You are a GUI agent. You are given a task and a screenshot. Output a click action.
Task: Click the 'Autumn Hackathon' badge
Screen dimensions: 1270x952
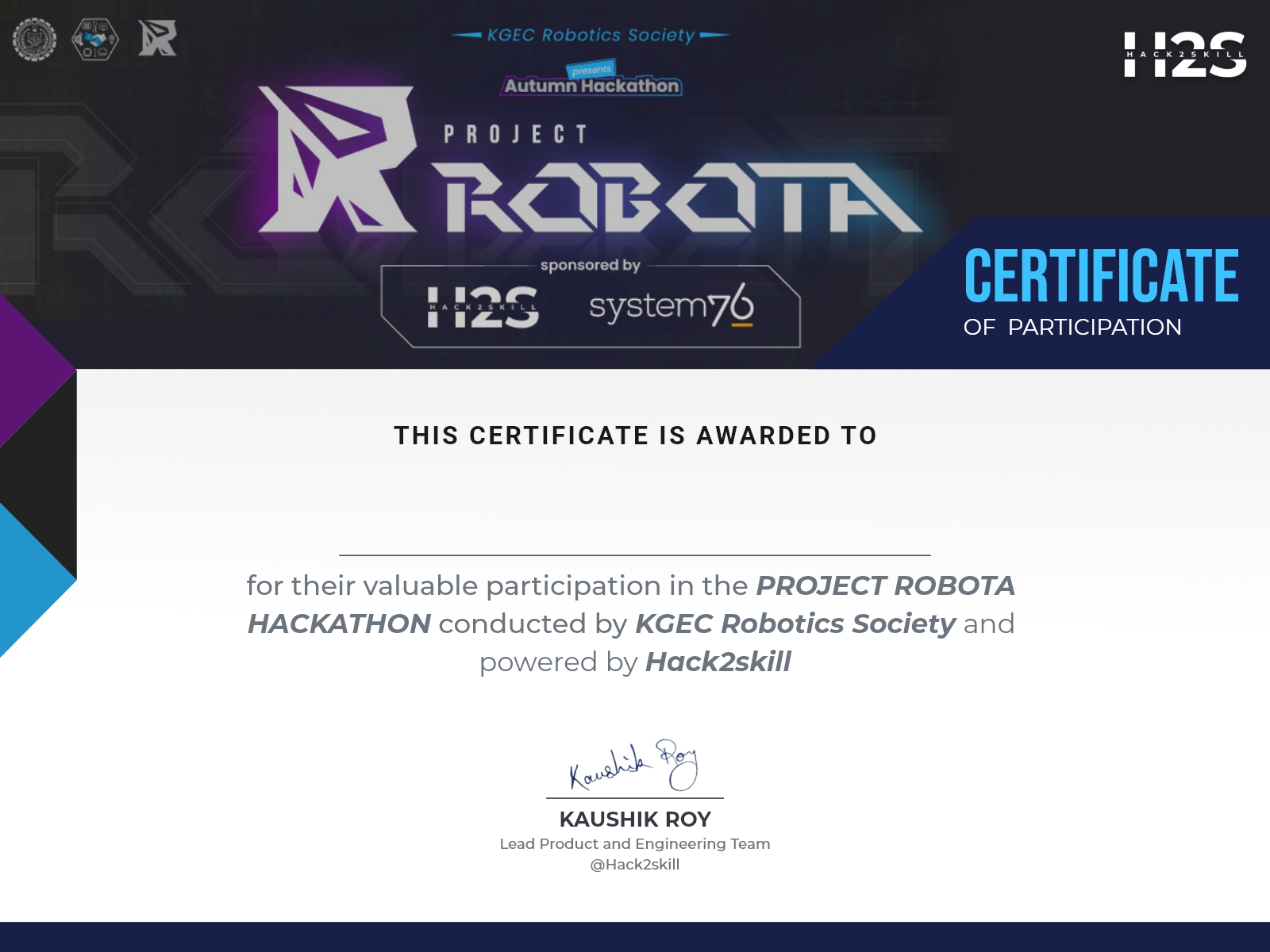592,86
